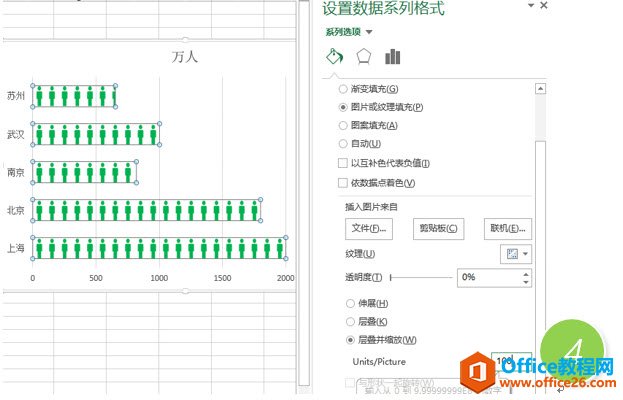
Task: Open the task pane options arrow
Action: pyautogui.click(x=531, y=5)
